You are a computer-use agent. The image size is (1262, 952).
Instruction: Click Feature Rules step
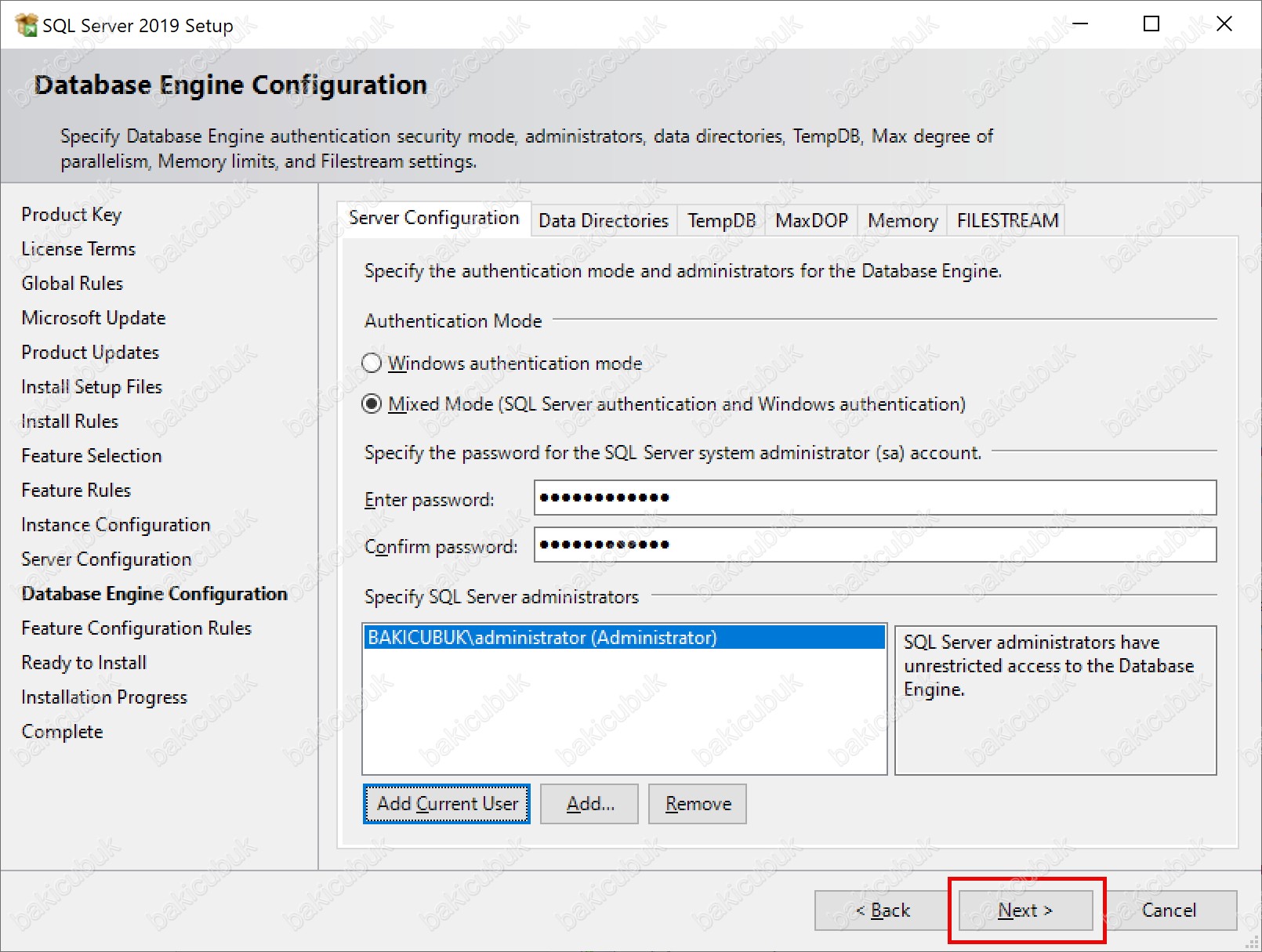coord(76,490)
